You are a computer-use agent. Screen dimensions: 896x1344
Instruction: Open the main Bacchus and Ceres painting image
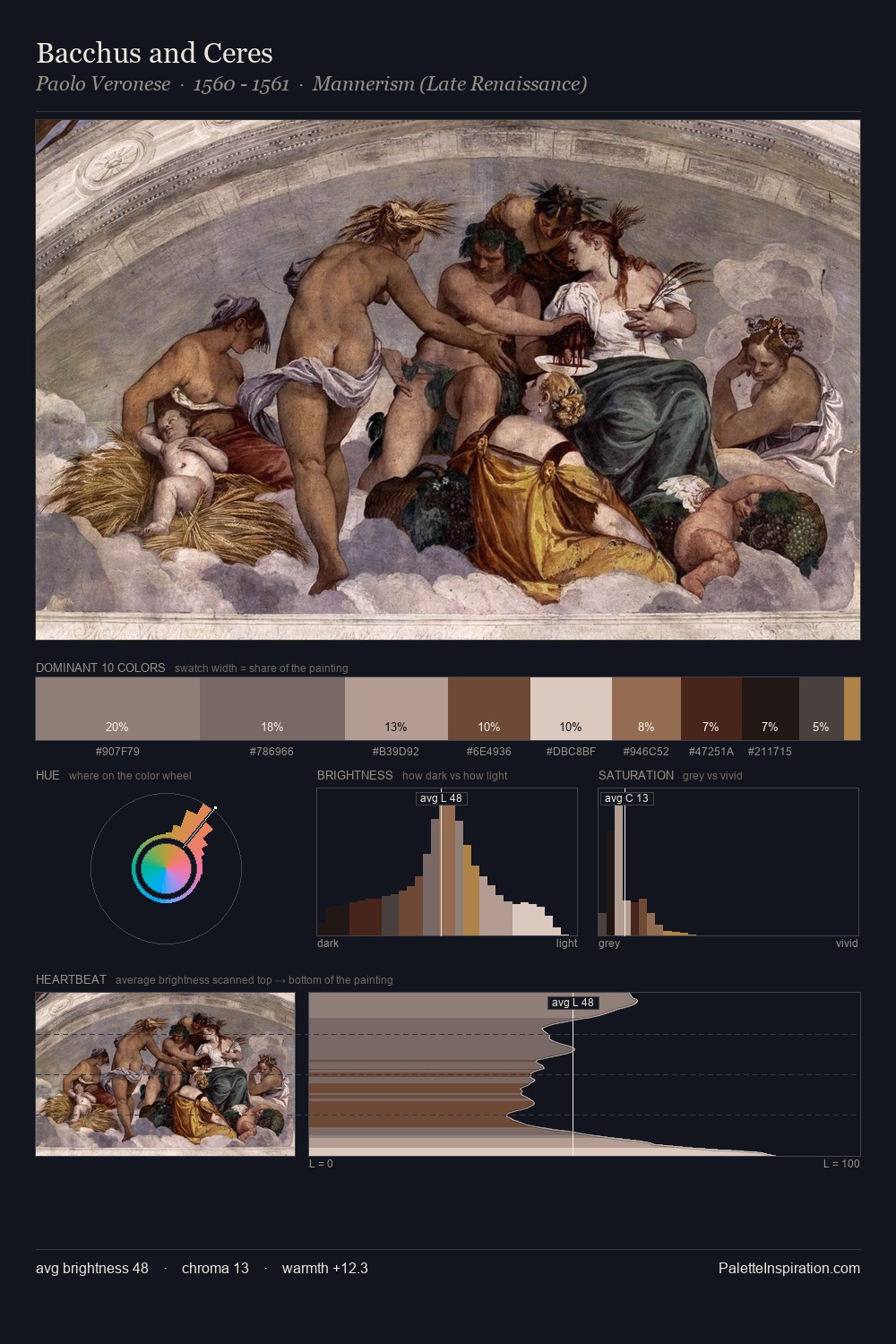coord(448,380)
